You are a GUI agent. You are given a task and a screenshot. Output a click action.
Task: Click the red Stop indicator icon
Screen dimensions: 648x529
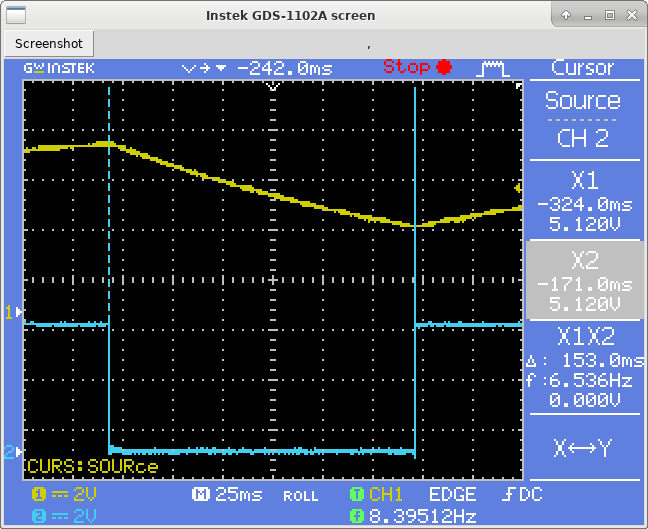coord(443,67)
